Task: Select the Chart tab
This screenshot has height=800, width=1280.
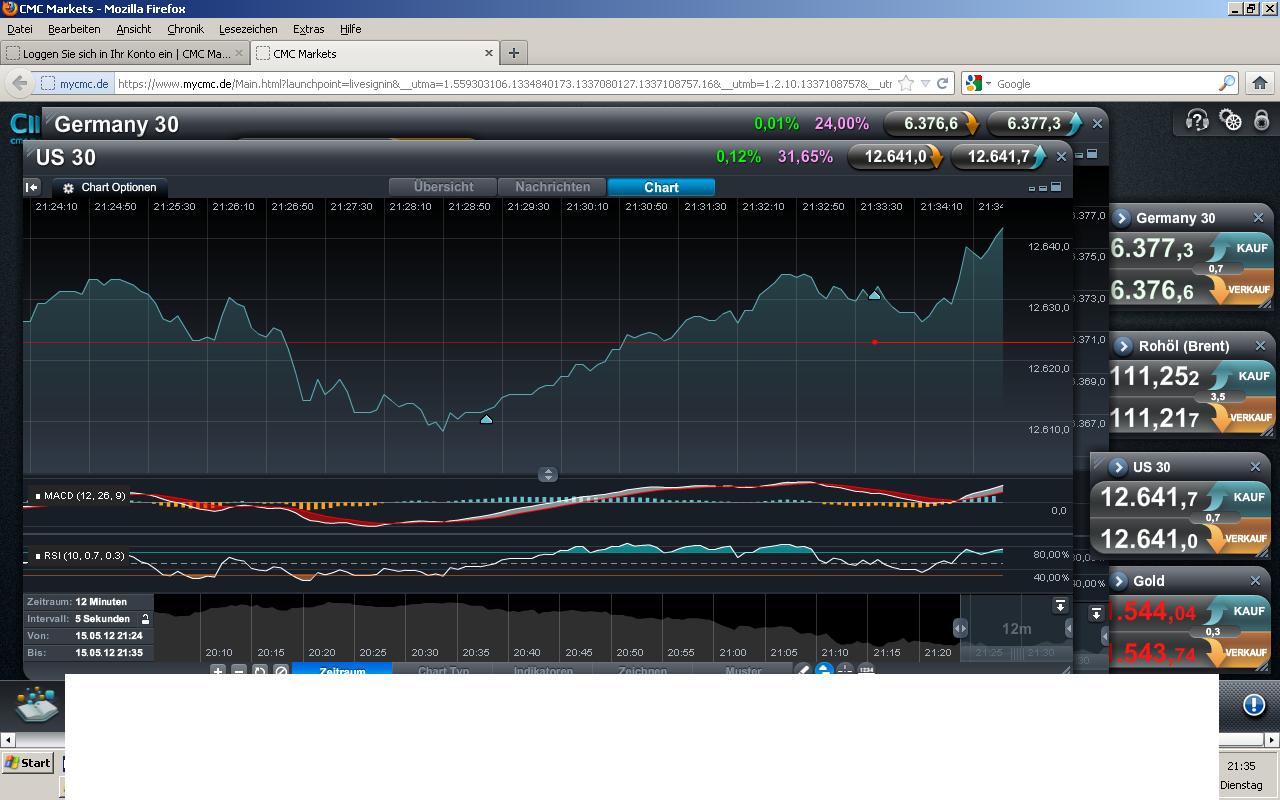Action: tap(661, 187)
